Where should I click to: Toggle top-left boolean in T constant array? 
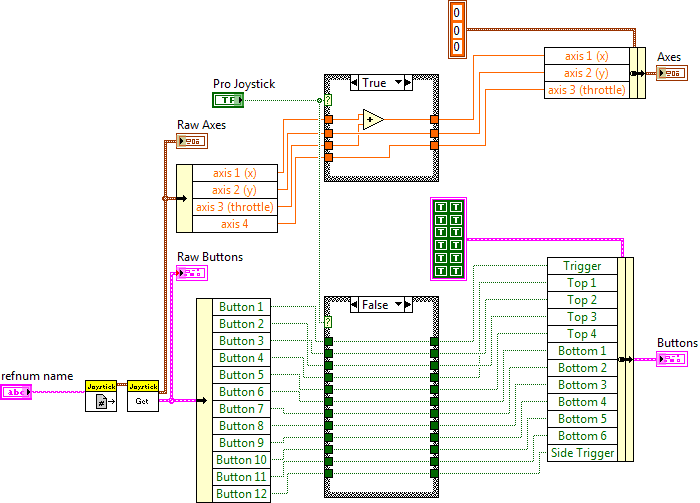pos(443,208)
